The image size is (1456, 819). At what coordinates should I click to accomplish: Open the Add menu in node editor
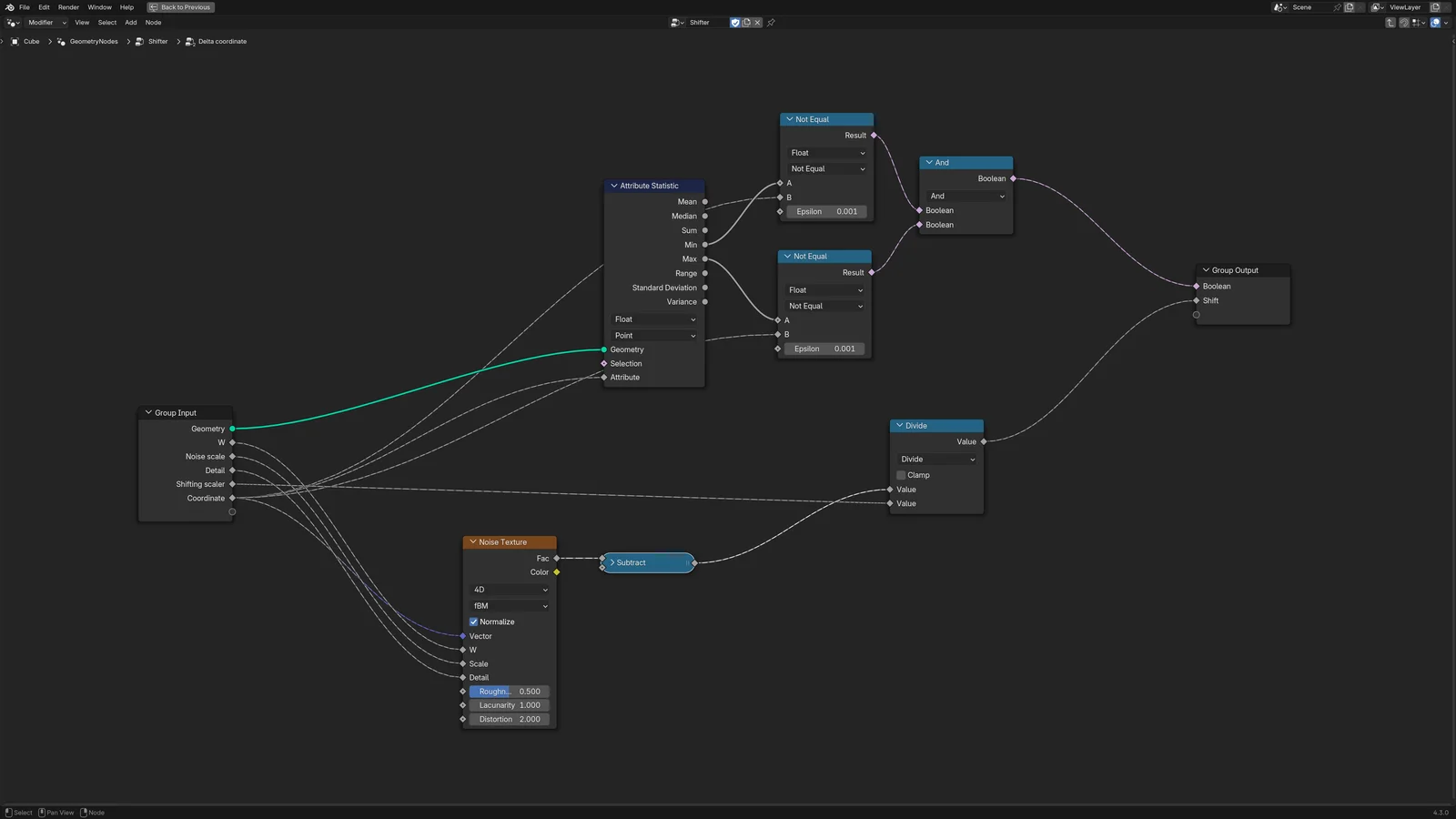point(131,23)
